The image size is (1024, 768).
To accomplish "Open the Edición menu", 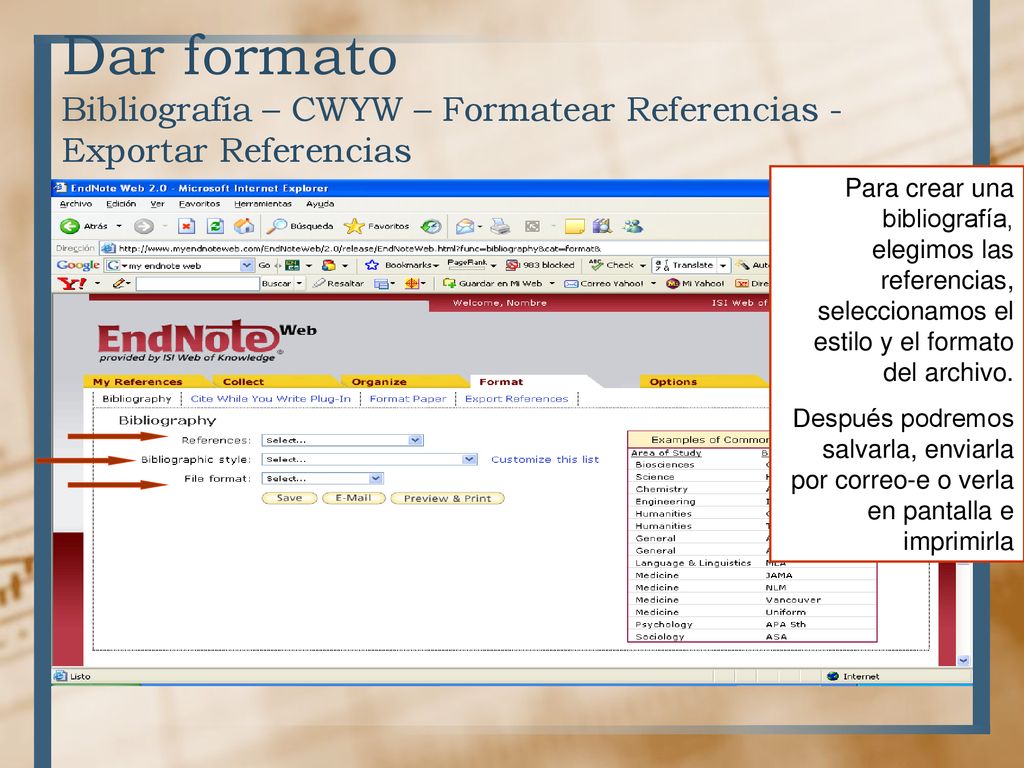I will click(x=121, y=204).
